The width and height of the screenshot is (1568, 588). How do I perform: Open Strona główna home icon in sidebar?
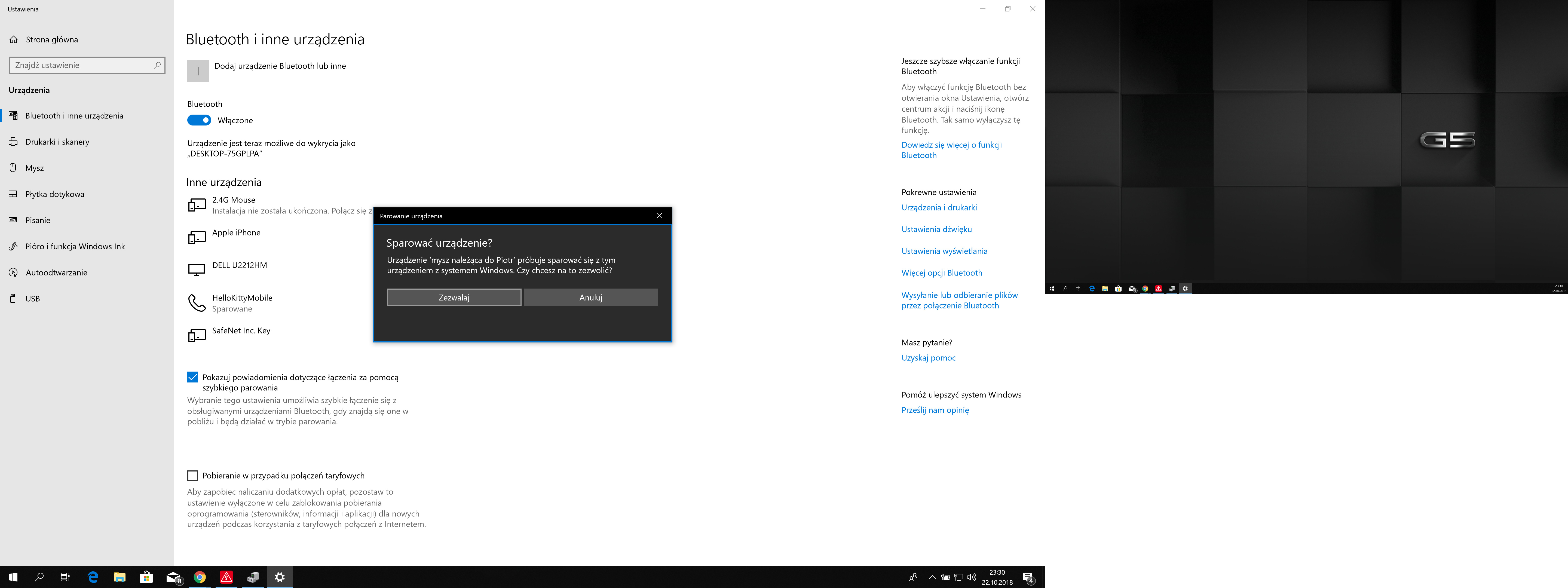13,39
